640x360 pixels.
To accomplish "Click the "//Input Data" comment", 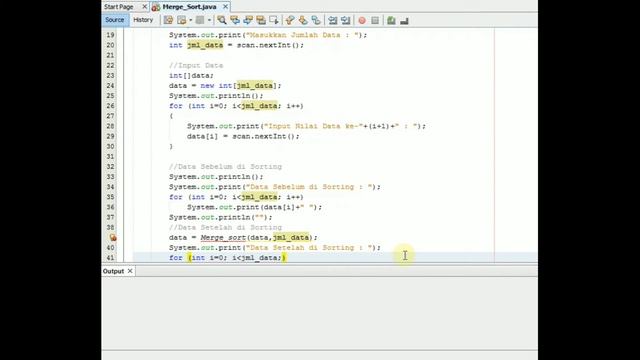I will 196,65.
